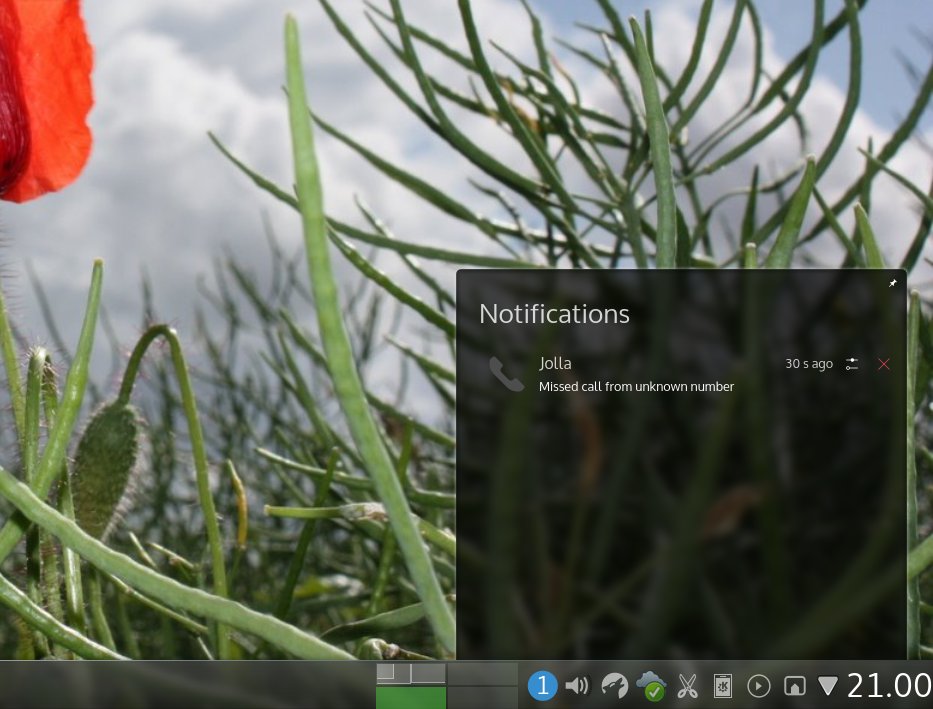Expand hidden system tray icons arrow

(x=828, y=686)
